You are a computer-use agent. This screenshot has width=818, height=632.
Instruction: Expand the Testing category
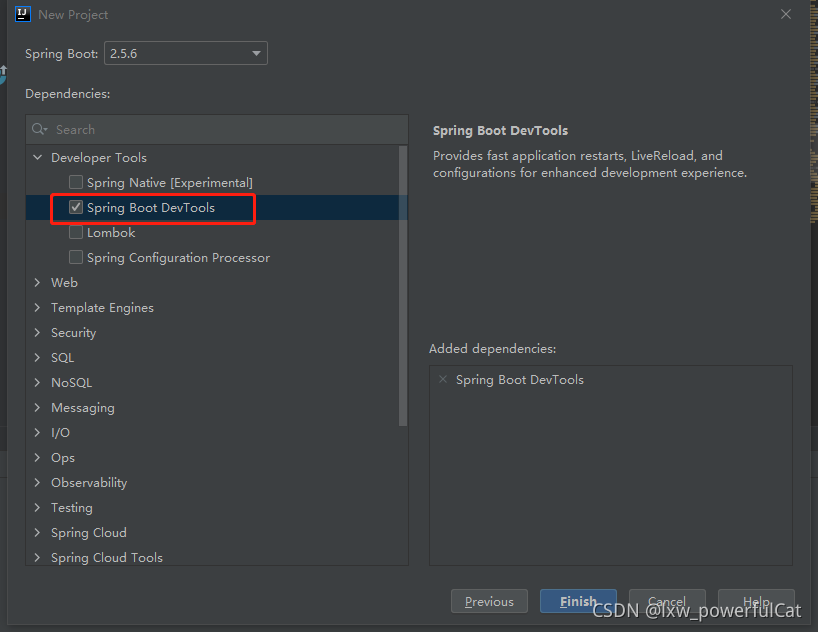pos(38,508)
